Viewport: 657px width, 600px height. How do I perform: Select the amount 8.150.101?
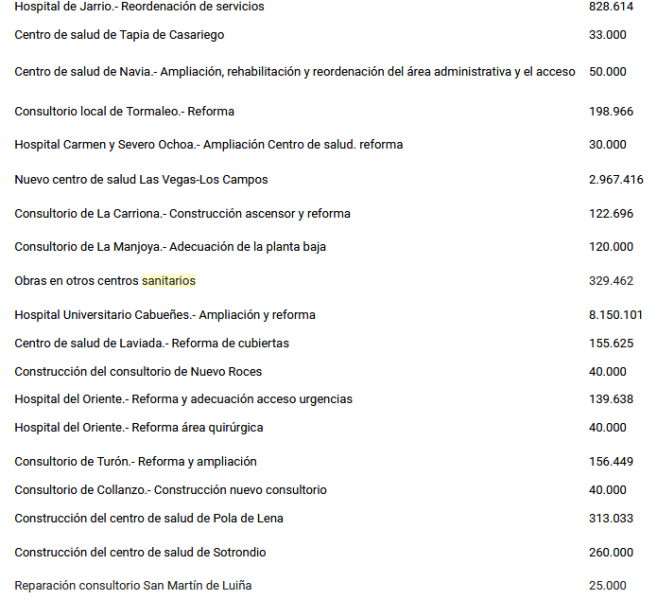(x=616, y=315)
